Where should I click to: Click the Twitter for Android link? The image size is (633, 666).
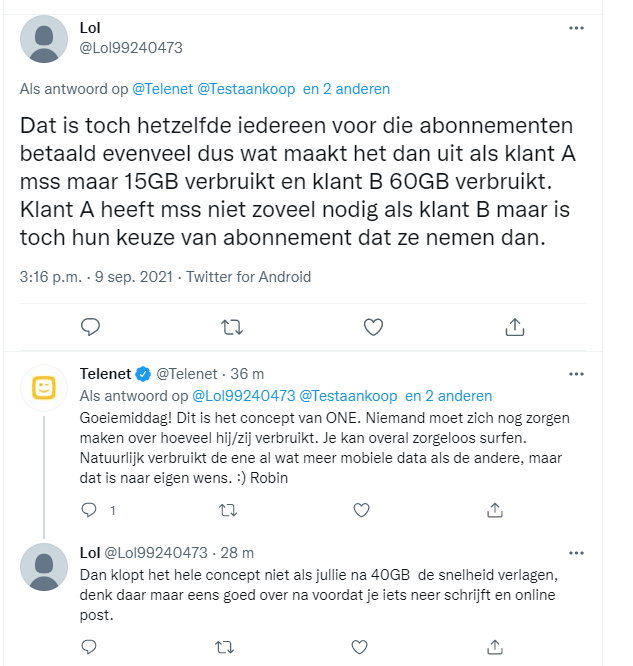pyautogui.click(x=256, y=277)
